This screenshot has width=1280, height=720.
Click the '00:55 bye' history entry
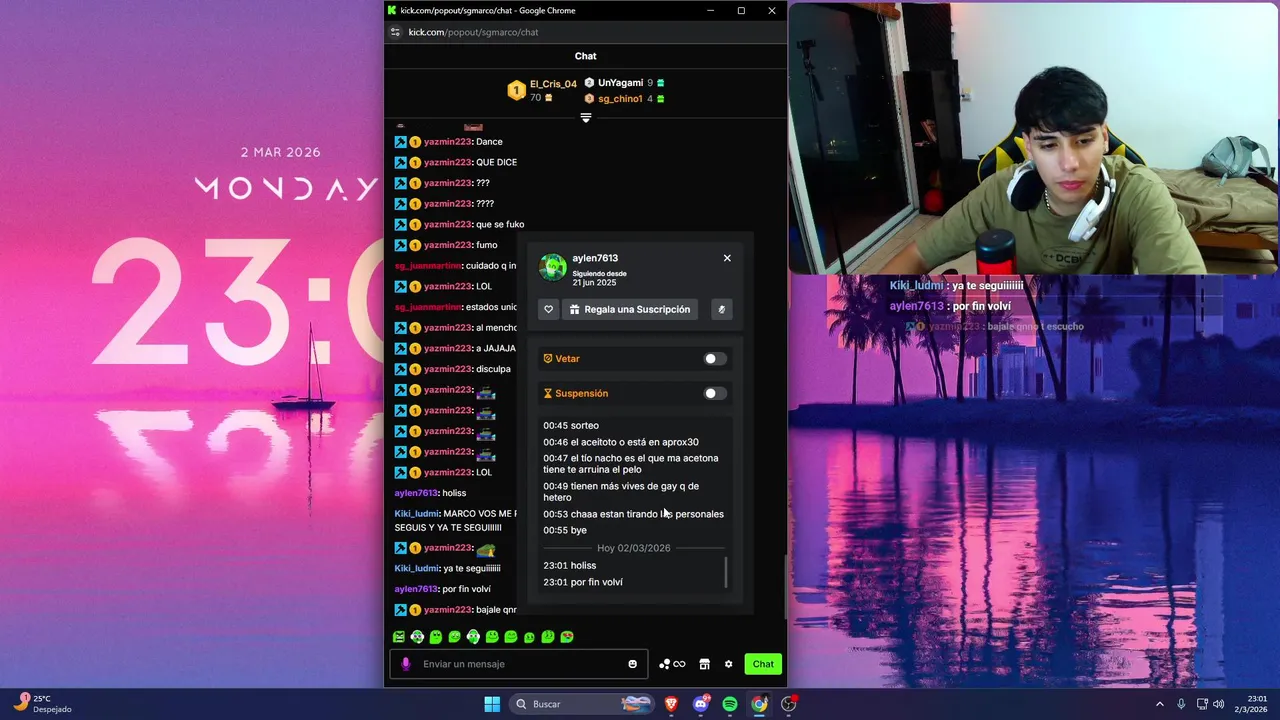click(x=565, y=530)
